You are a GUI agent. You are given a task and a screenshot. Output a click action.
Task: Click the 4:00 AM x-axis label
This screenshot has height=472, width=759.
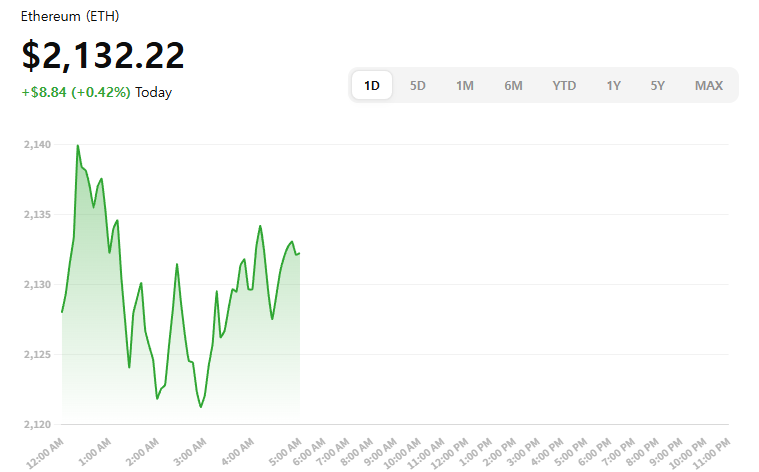237,452
